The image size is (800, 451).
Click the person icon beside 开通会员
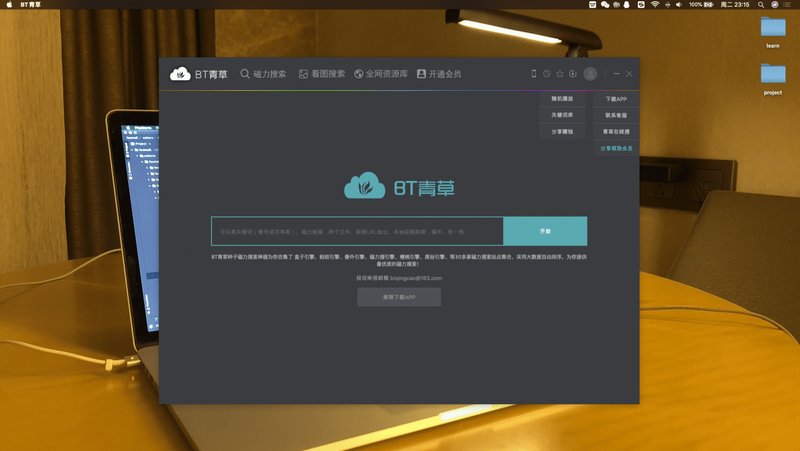(x=421, y=74)
